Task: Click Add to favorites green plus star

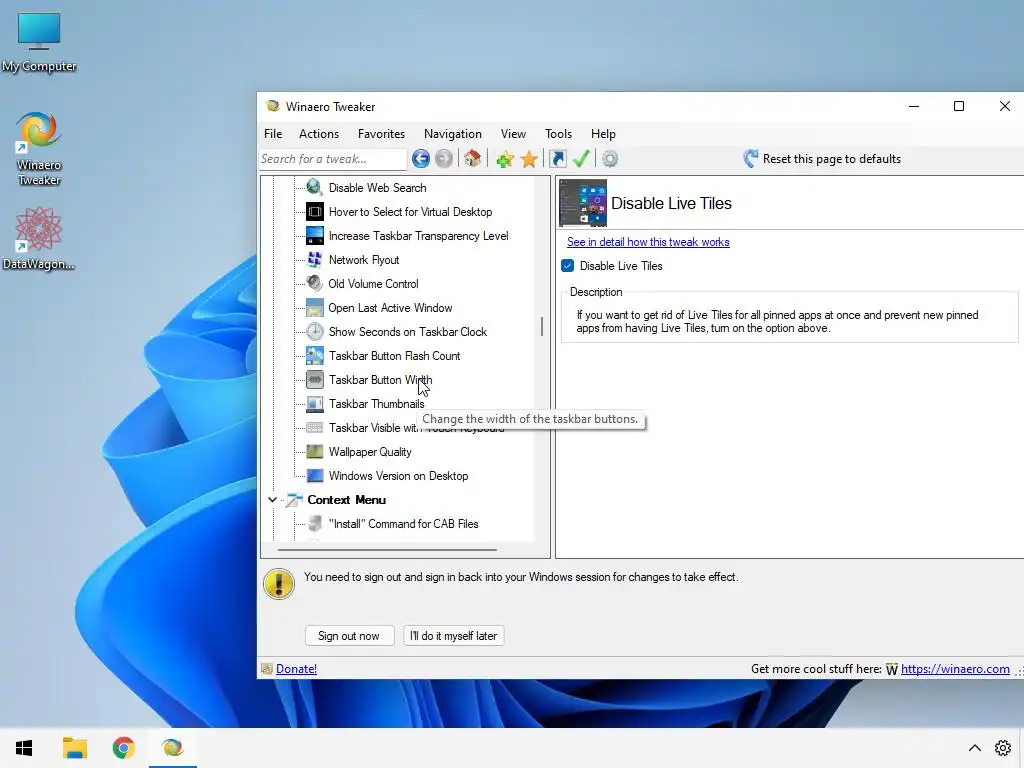Action: click(x=504, y=159)
